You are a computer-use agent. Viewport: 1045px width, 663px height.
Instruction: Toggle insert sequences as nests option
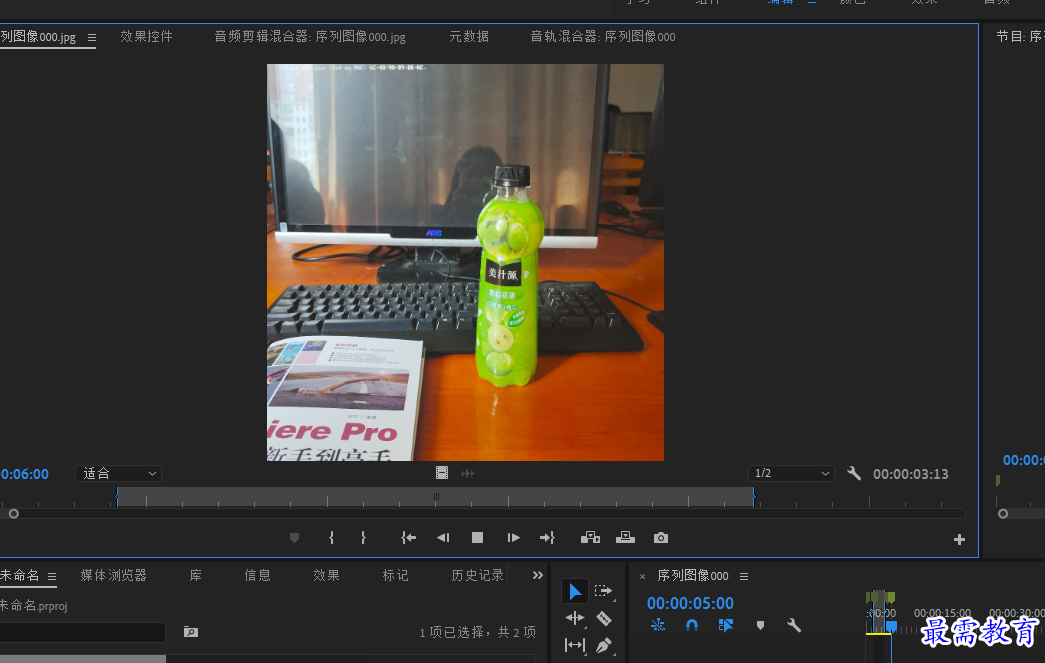[658, 625]
